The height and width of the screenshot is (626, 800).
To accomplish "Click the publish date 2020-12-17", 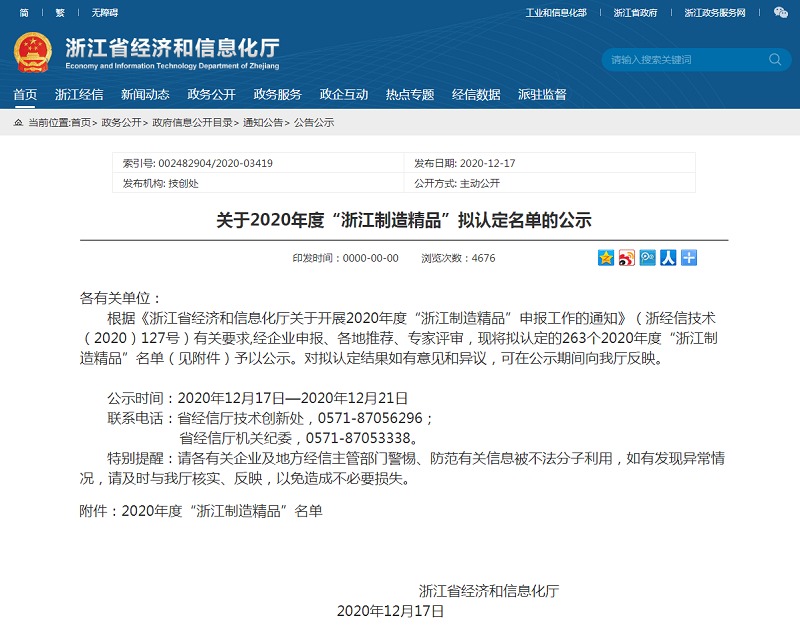I will (487, 163).
